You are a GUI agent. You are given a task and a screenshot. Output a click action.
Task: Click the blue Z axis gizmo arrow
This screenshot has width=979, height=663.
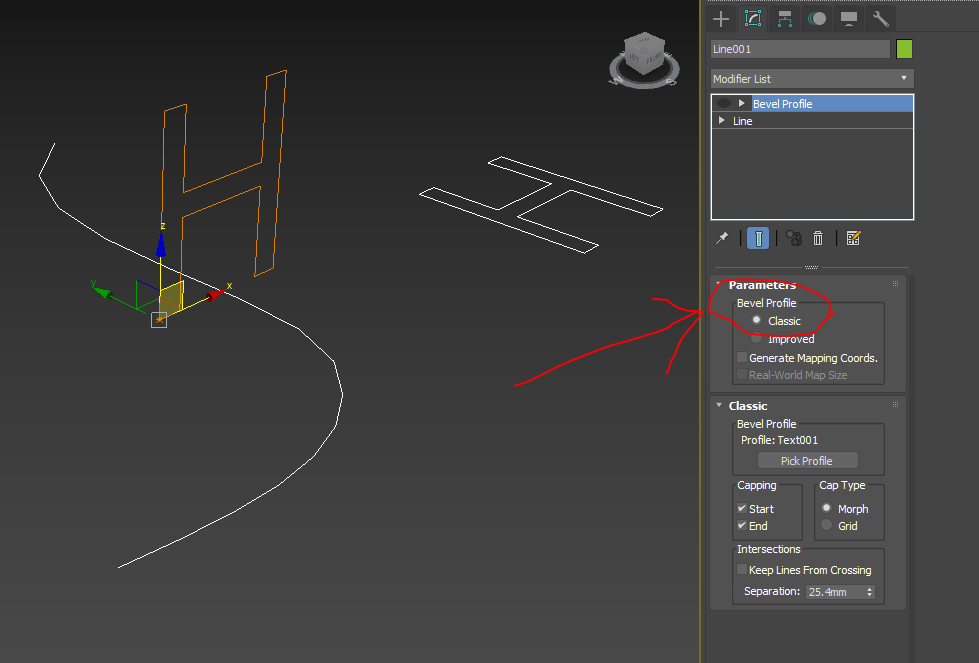pyautogui.click(x=161, y=243)
